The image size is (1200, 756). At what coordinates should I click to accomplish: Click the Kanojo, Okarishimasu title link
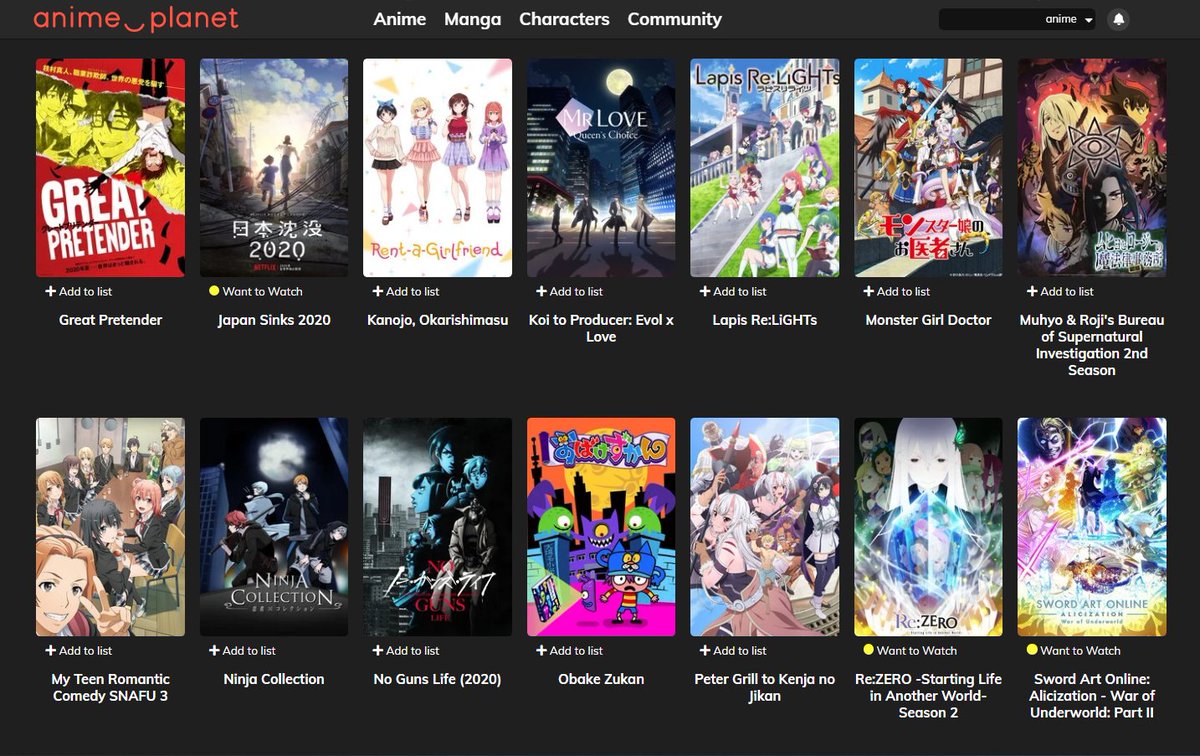437,320
